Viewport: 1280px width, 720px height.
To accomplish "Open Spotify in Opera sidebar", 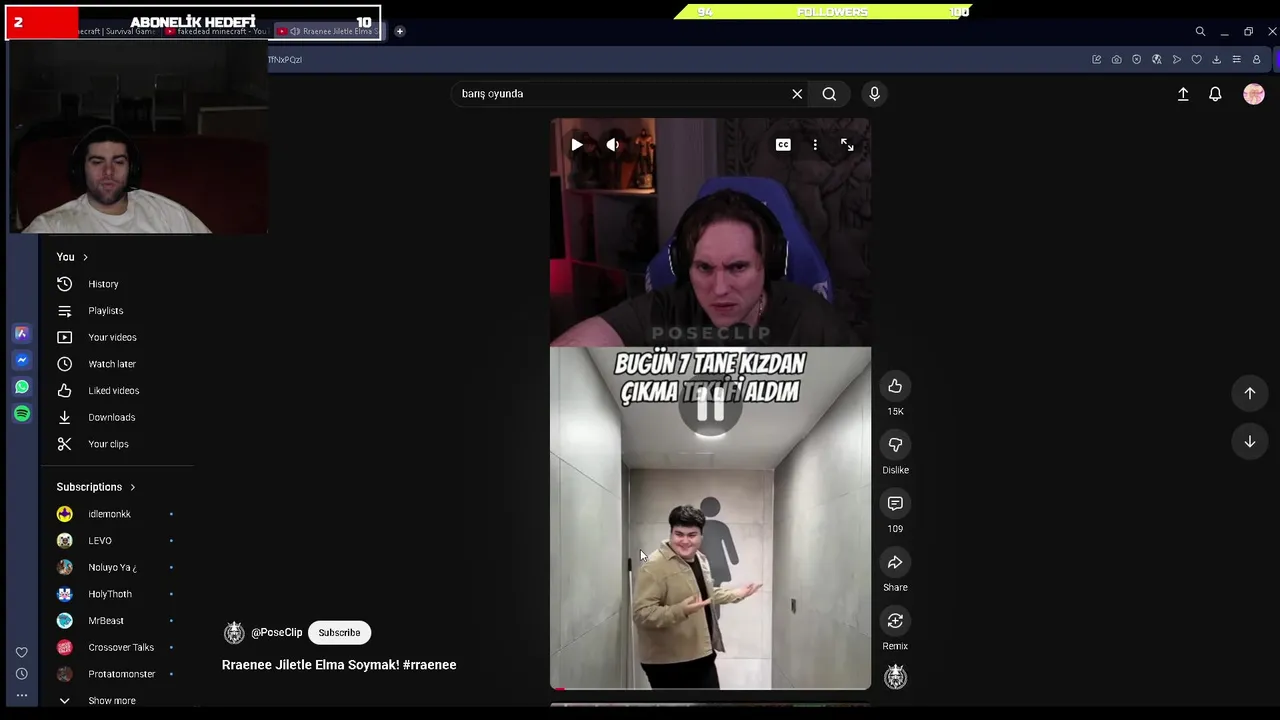I will click(22, 414).
